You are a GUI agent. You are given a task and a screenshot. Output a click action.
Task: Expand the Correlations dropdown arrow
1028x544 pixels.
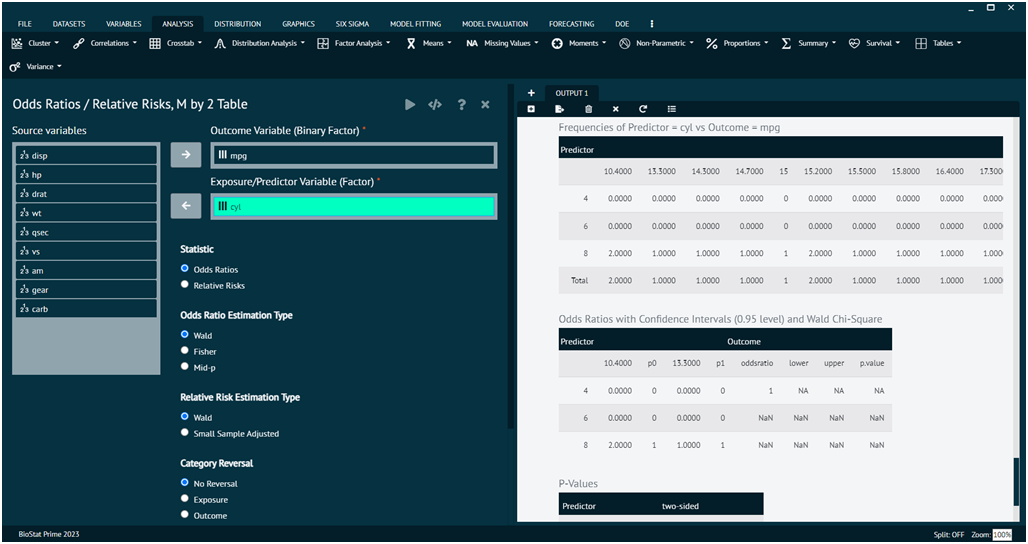click(134, 43)
